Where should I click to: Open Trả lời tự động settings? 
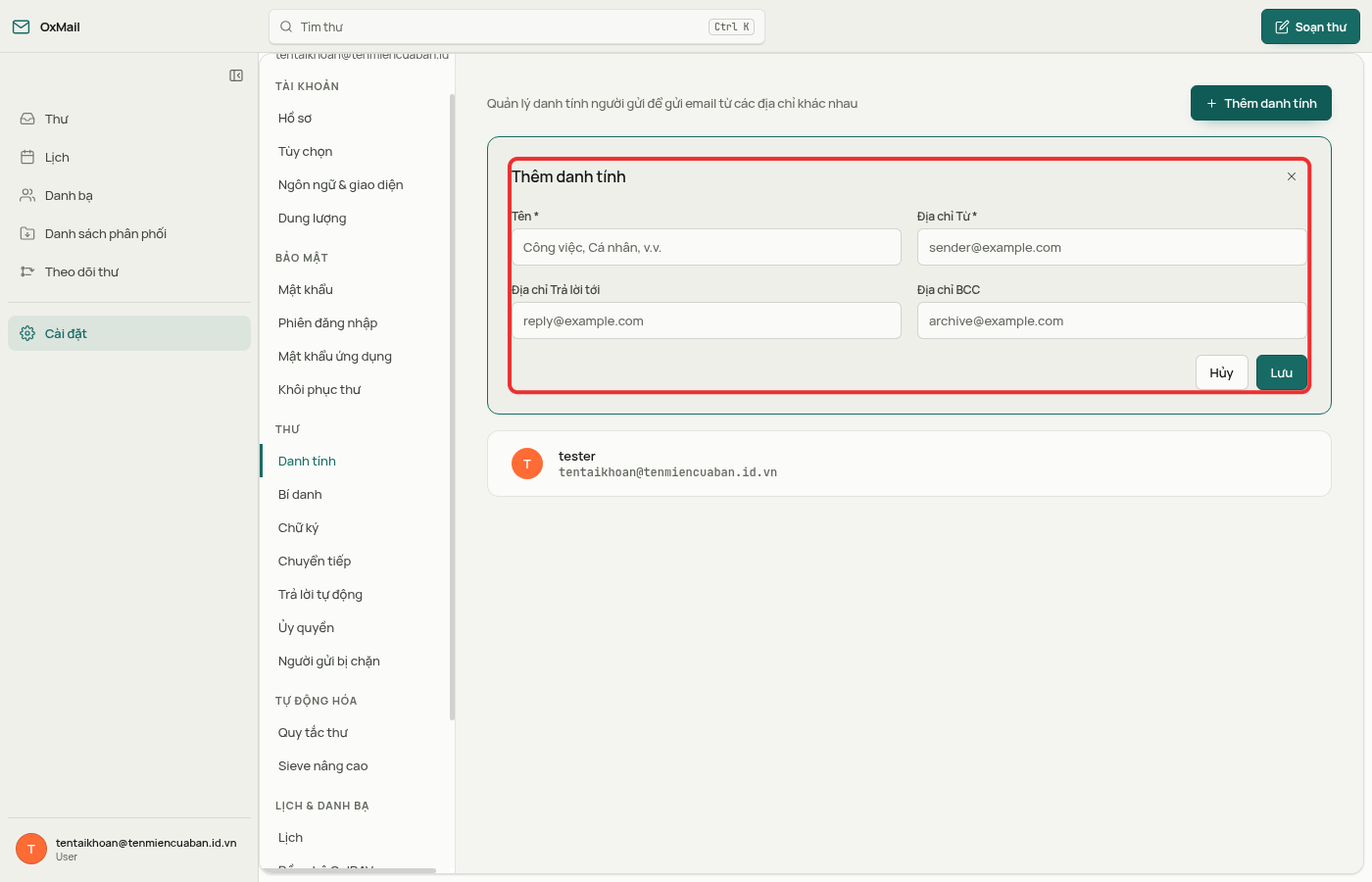pyautogui.click(x=355, y=594)
